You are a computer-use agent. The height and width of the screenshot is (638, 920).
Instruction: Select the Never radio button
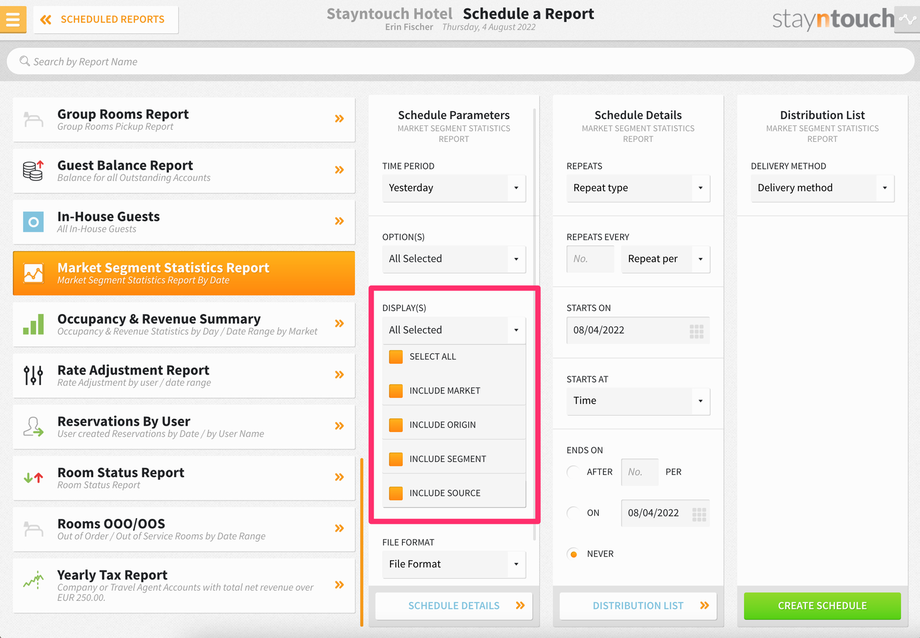click(574, 554)
